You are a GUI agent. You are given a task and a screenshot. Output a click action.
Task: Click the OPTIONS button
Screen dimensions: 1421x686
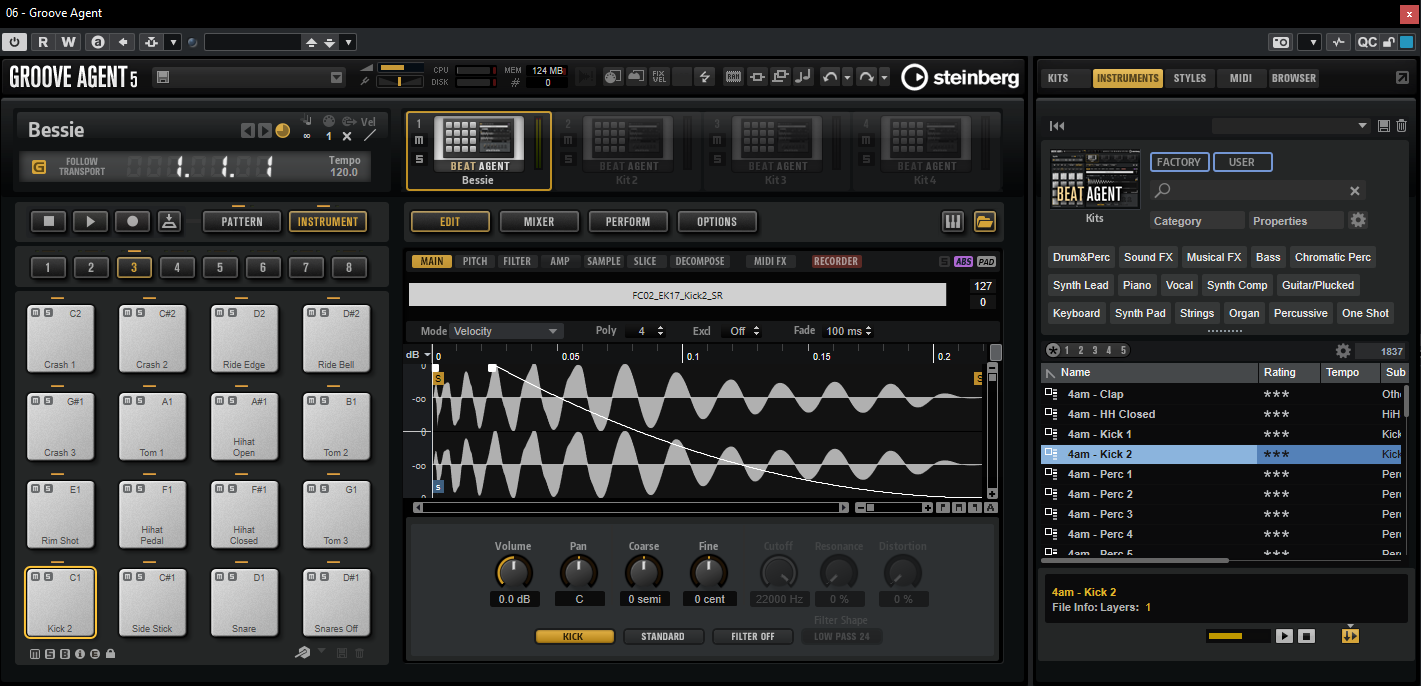click(717, 222)
